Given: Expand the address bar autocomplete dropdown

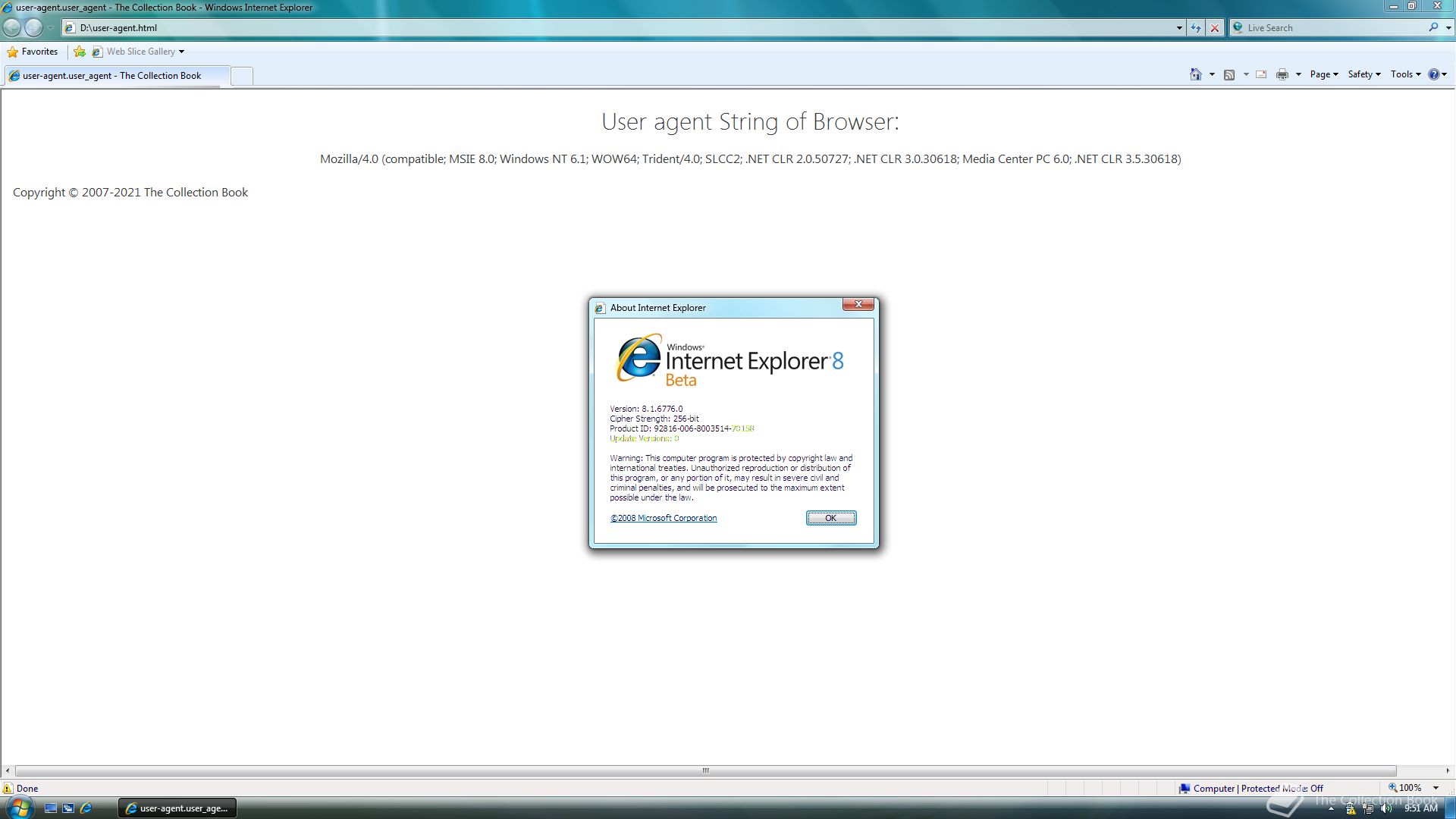Looking at the screenshot, I should [1179, 28].
